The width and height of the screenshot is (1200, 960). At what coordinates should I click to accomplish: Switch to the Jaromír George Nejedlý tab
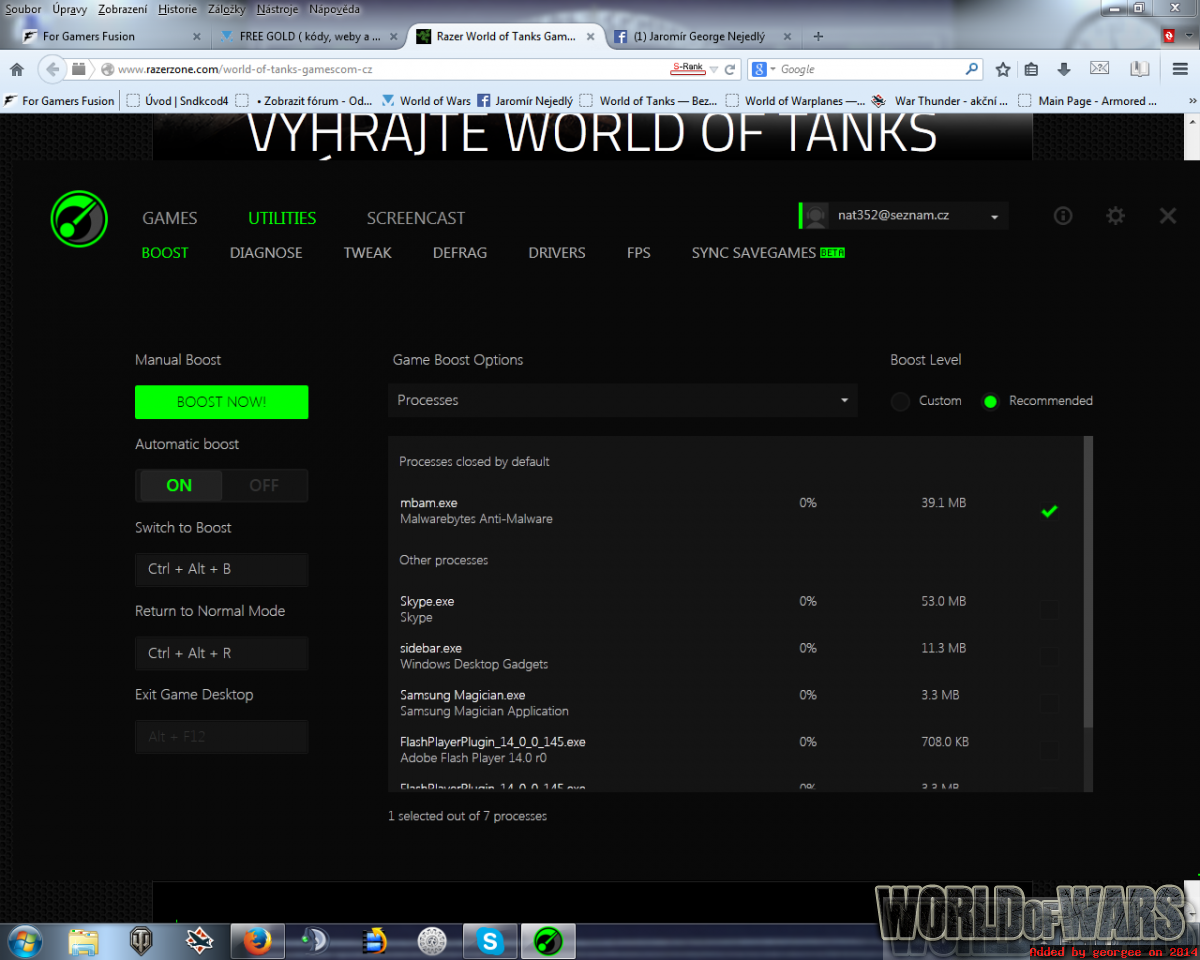[703, 36]
